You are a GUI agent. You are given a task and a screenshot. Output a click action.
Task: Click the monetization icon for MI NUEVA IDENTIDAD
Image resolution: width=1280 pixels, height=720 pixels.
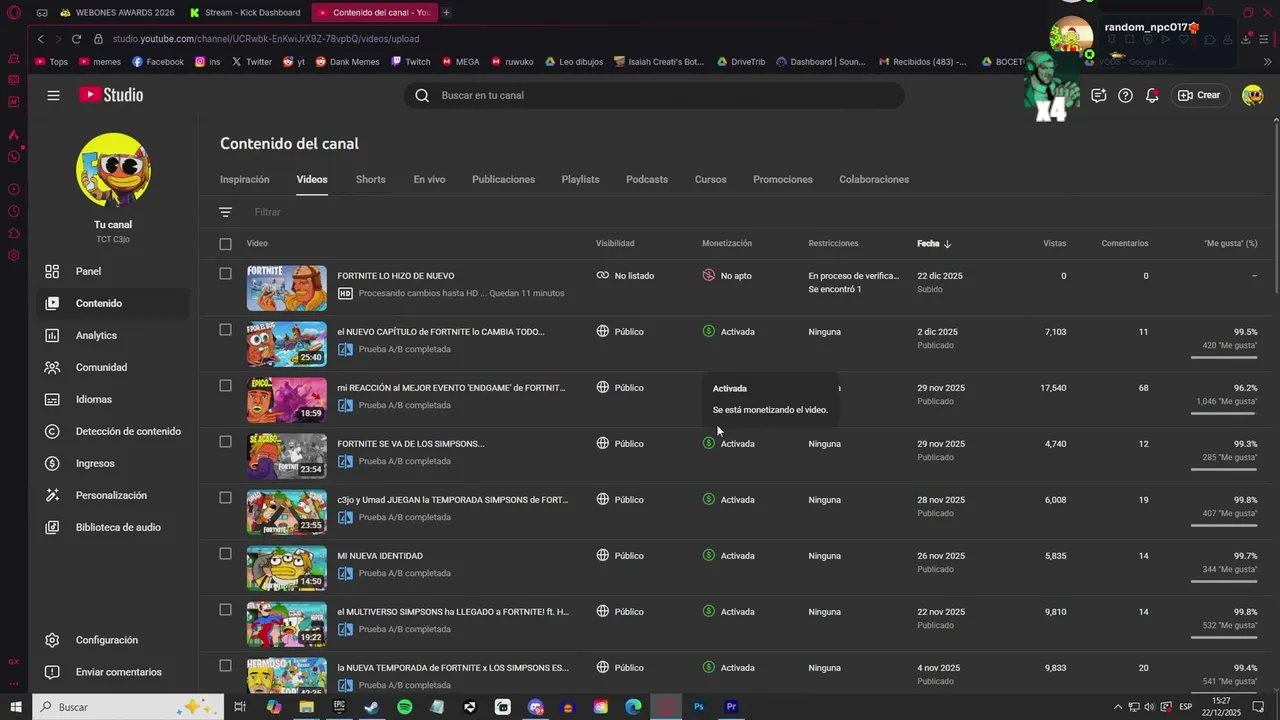[709, 555]
